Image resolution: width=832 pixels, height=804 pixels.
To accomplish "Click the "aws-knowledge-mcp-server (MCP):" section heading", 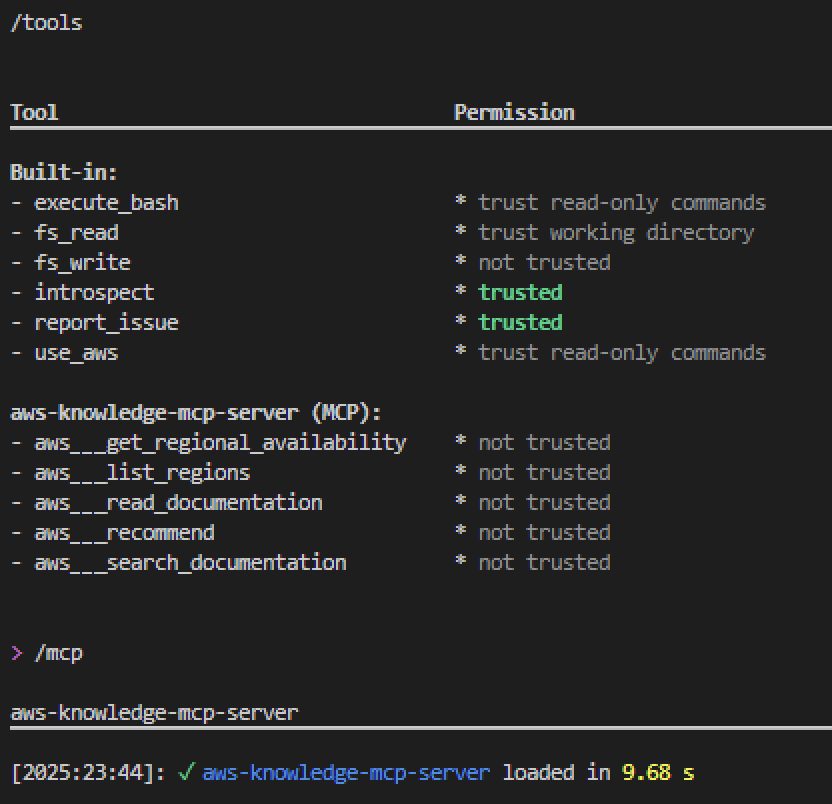I will click(196, 413).
